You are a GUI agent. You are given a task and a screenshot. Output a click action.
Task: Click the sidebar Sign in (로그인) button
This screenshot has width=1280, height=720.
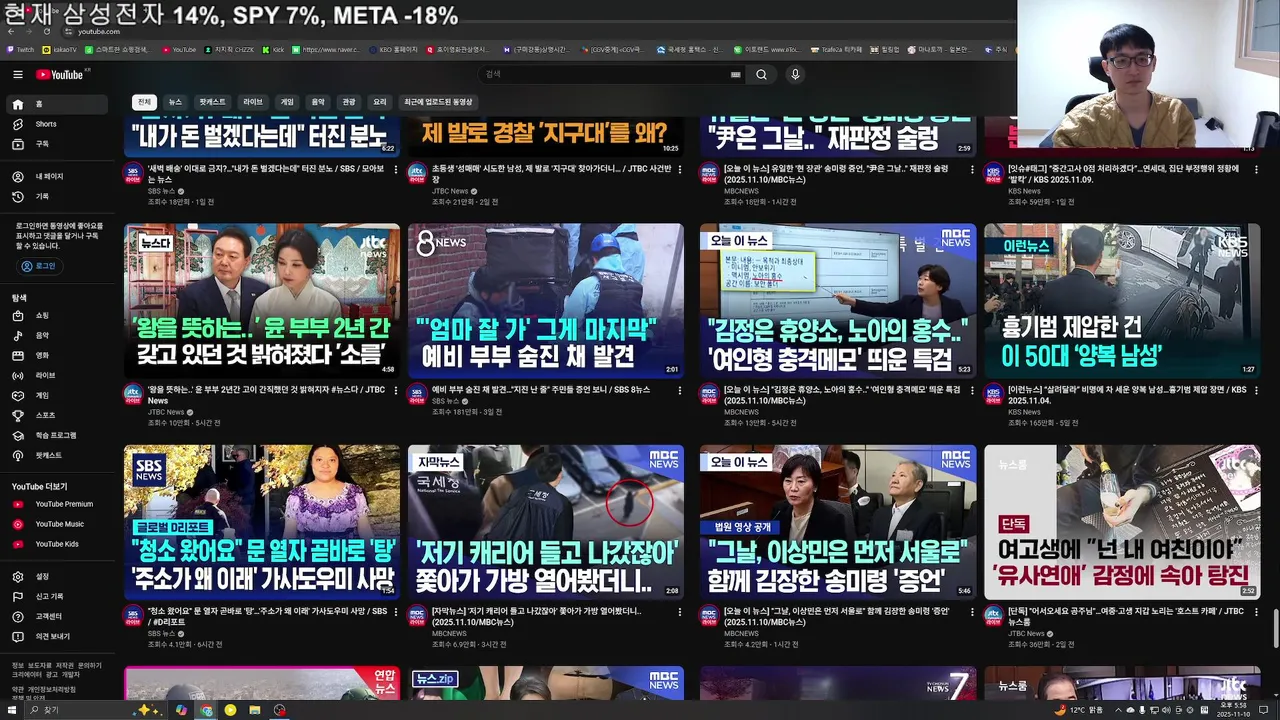coord(39,266)
